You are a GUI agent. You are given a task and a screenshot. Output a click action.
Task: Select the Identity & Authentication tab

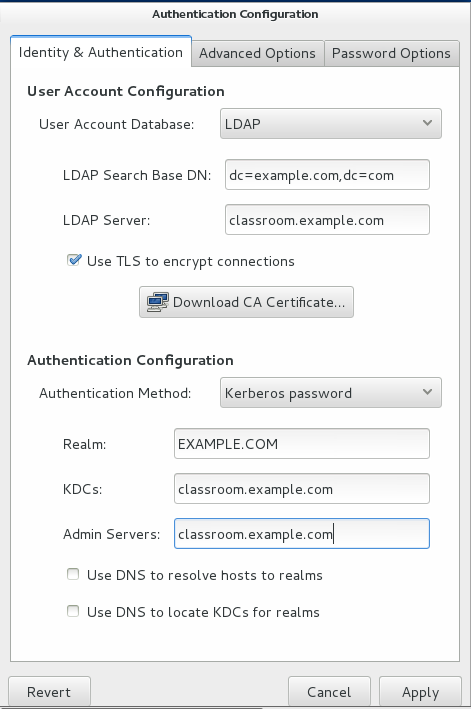(101, 52)
